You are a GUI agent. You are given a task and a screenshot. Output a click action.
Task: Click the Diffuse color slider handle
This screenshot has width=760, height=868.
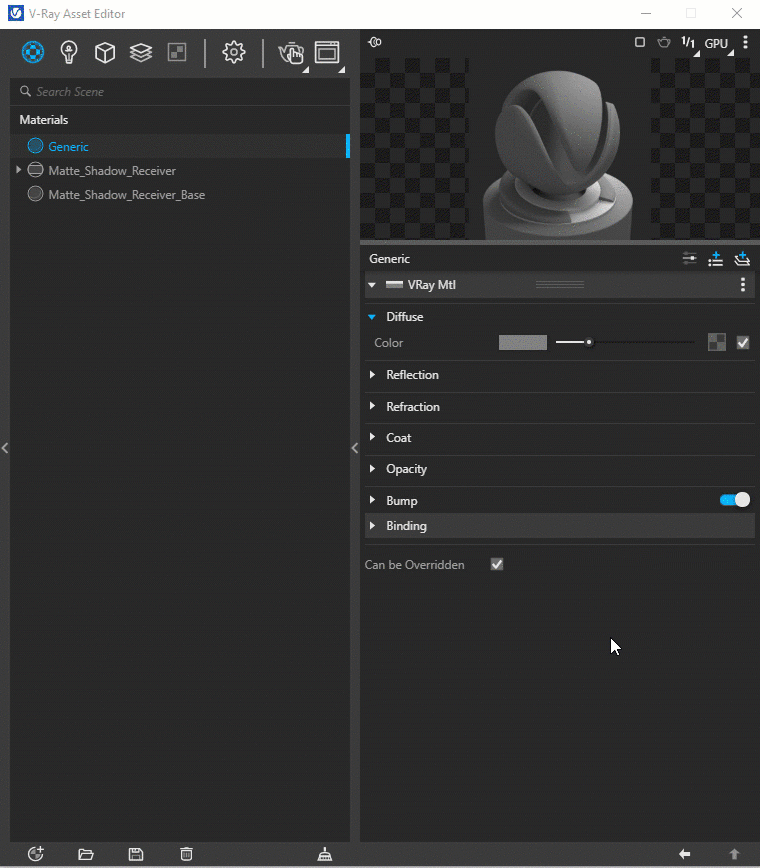tap(589, 343)
